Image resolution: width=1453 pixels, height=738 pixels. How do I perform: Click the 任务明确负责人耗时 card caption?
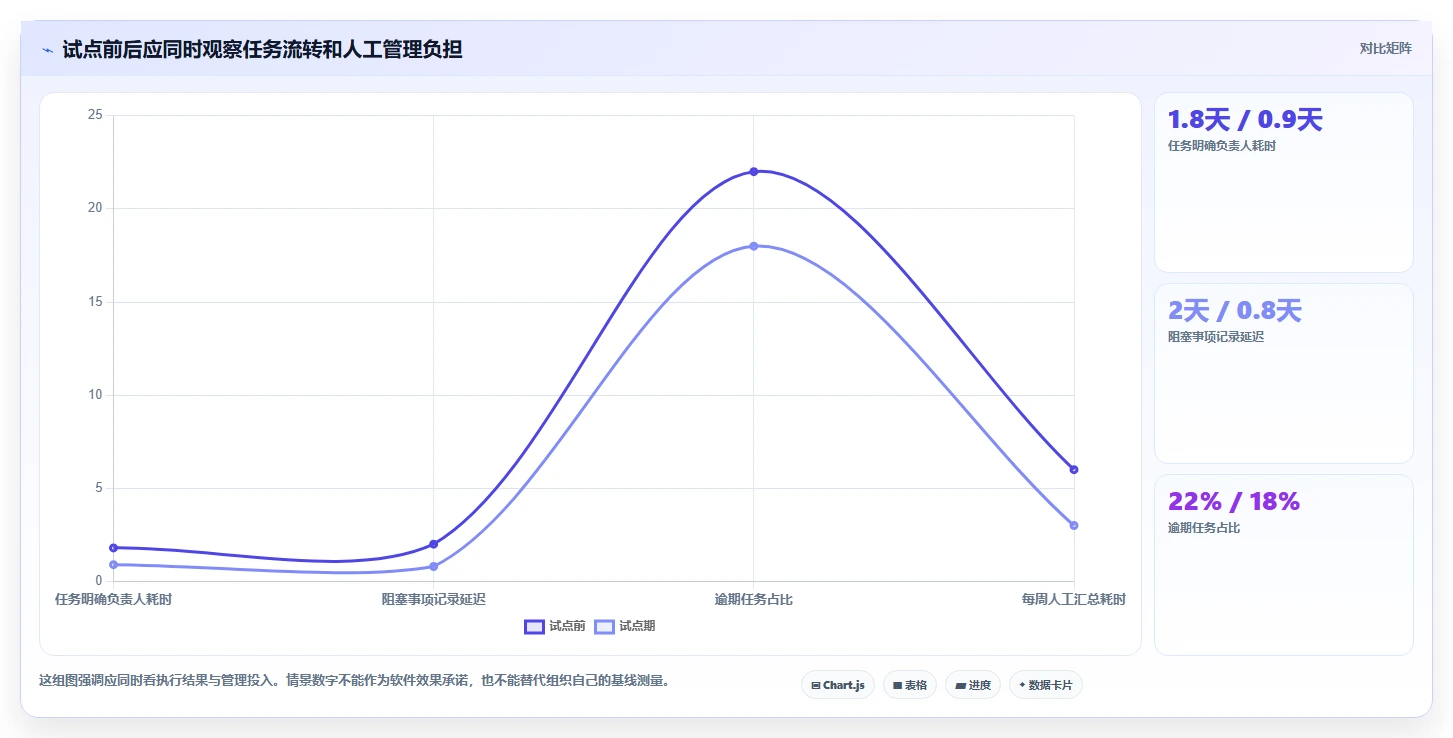pyautogui.click(x=1222, y=146)
